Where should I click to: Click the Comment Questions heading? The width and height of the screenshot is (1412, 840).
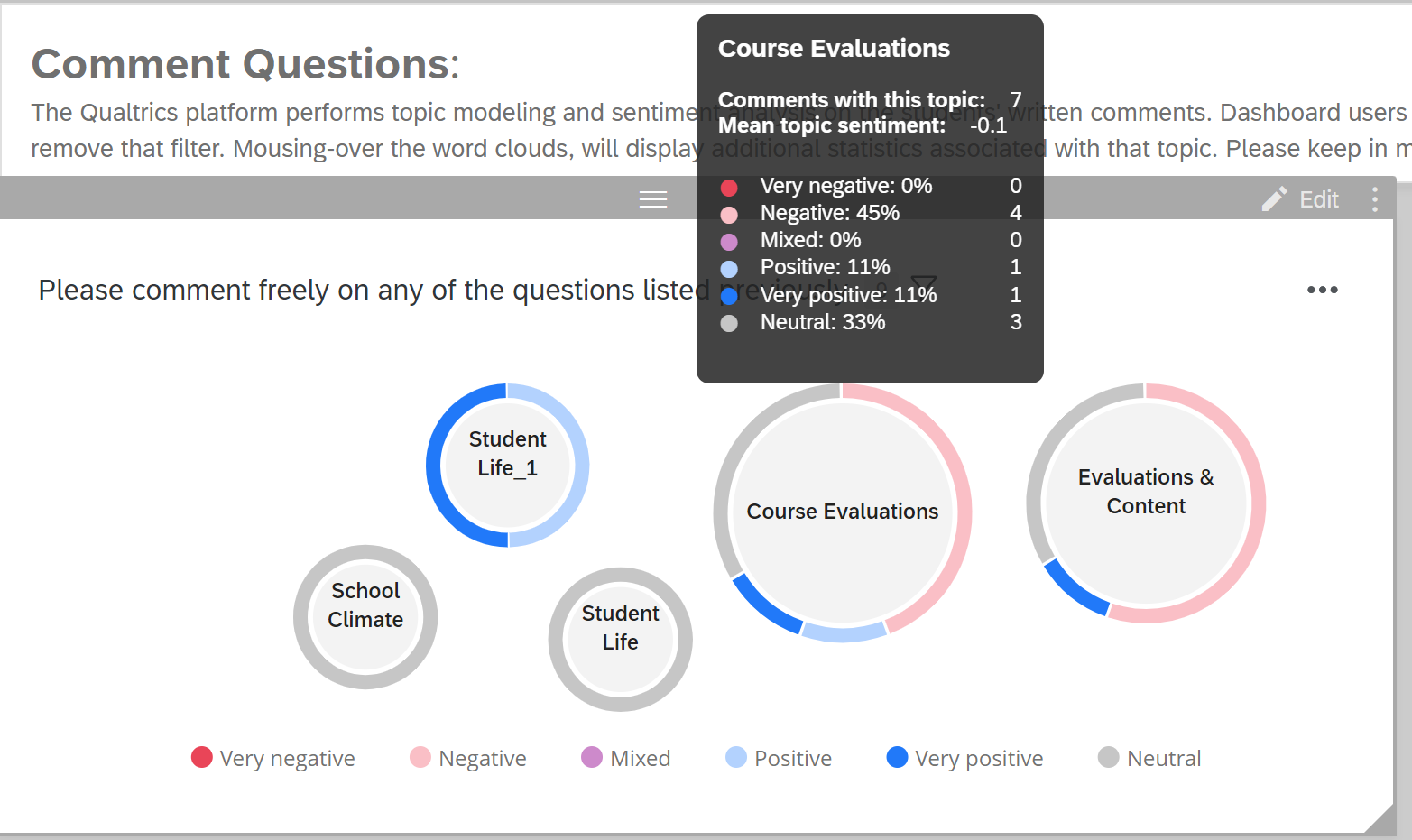[245, 64]
